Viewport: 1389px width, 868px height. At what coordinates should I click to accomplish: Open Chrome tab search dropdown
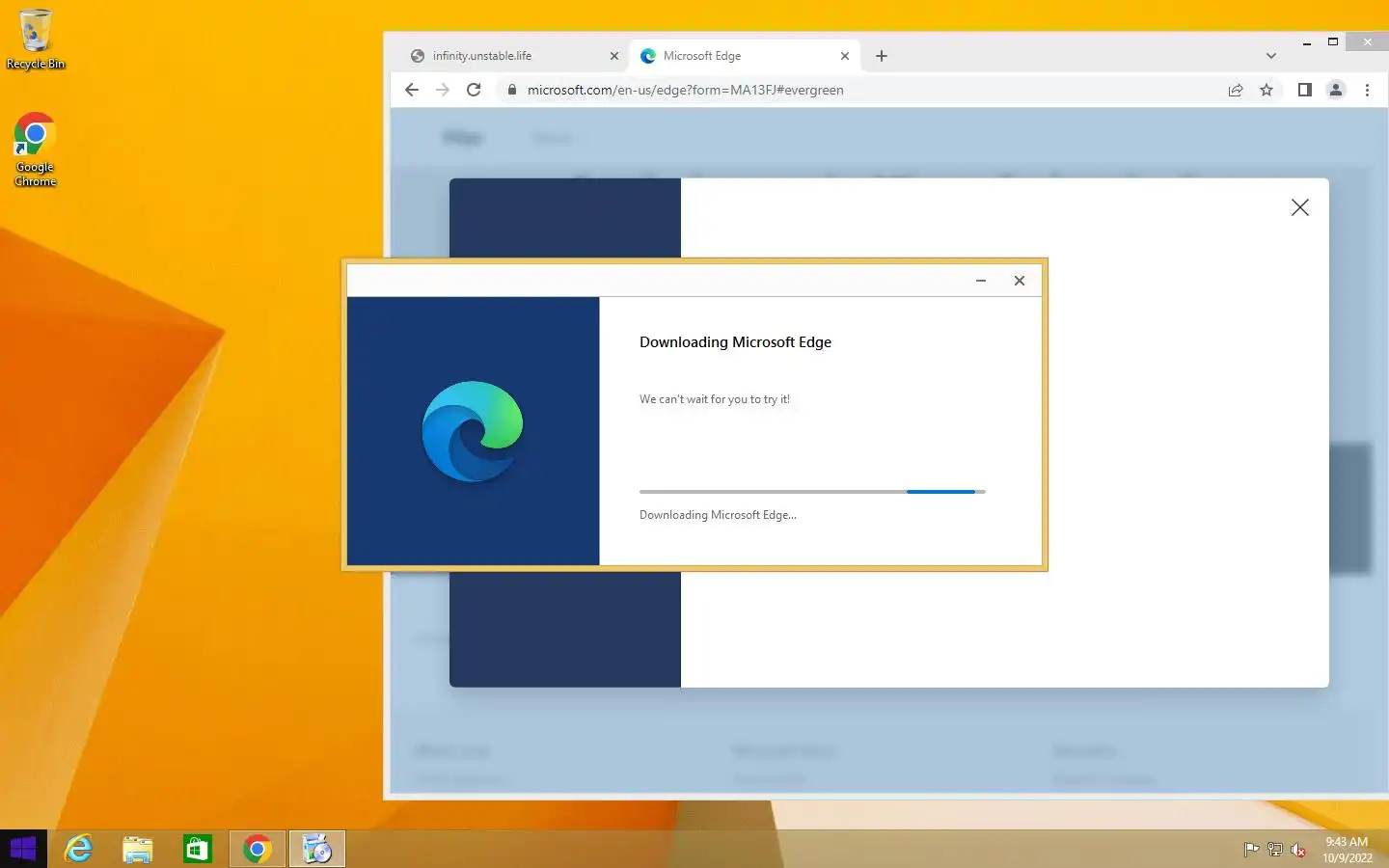click(x=1271, y=56)
